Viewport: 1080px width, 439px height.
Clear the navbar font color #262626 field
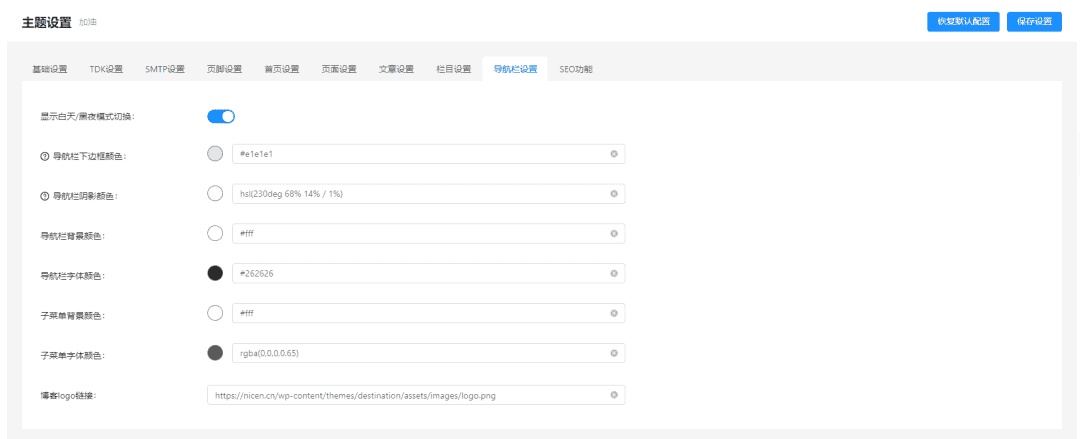(x=614, y=274)
